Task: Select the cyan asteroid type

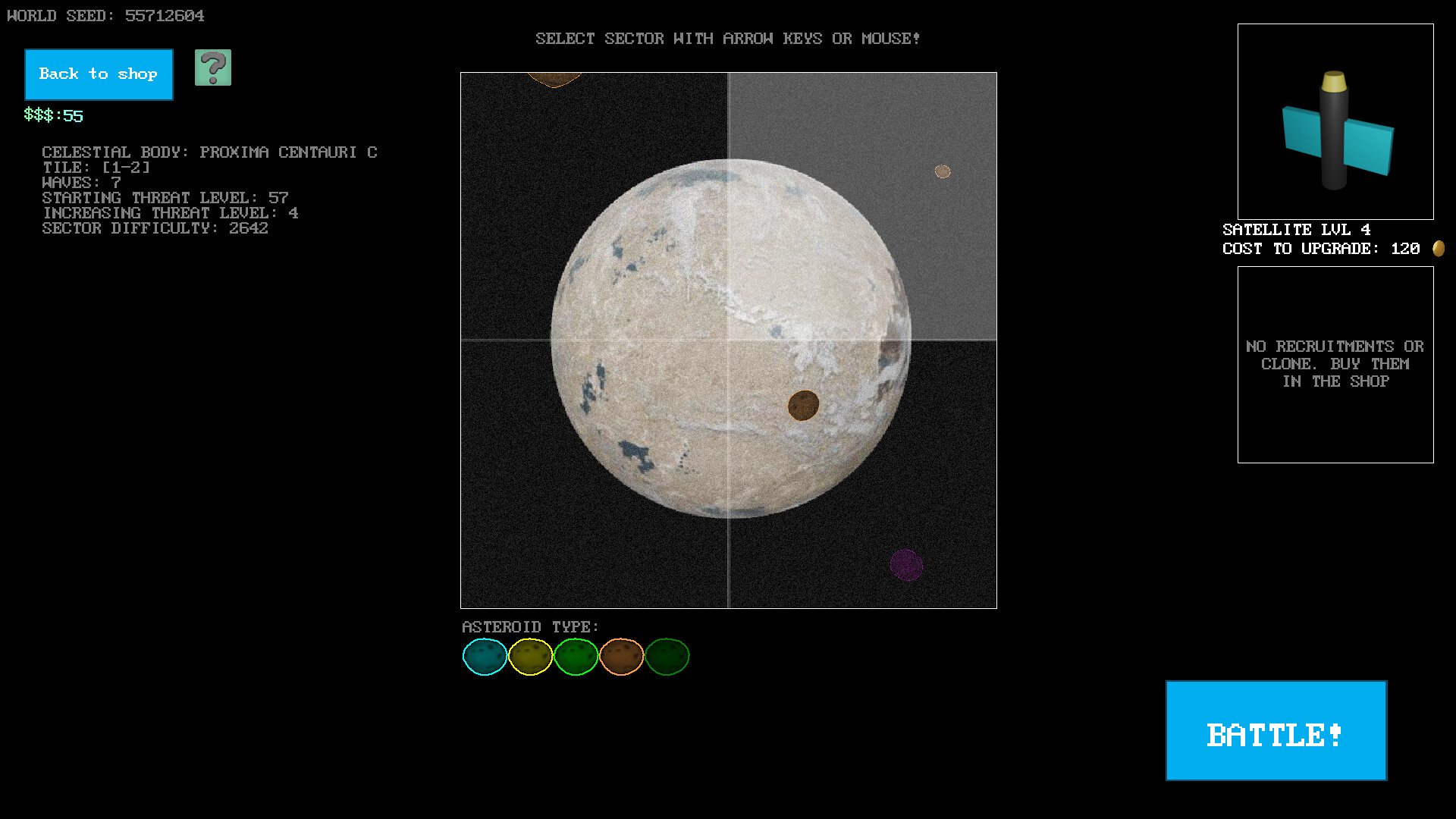Action: (x=485, y=657)
